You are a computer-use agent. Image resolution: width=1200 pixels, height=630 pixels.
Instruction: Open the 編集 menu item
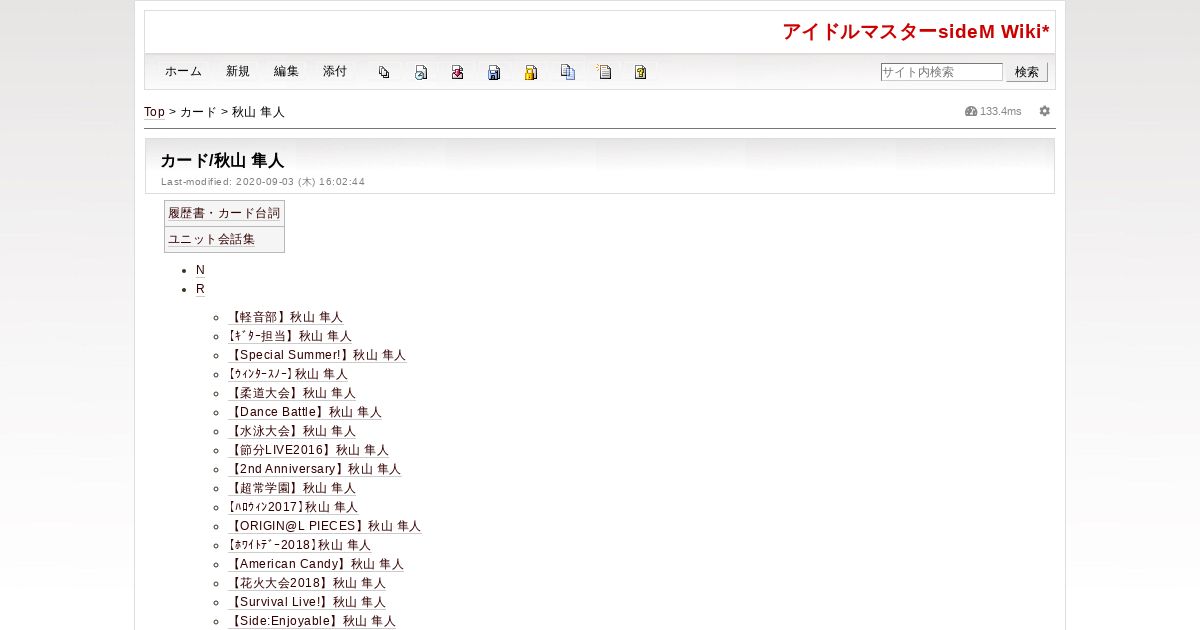pos(286,71)
